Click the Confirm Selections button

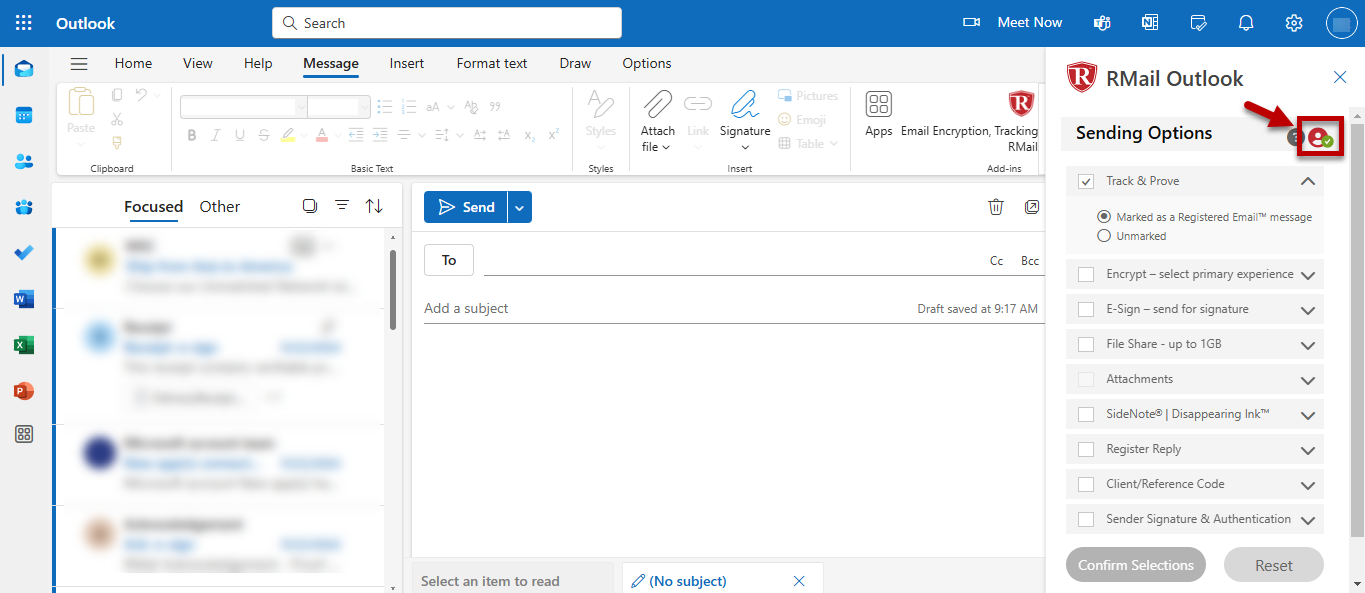[x=1135, y=565]
